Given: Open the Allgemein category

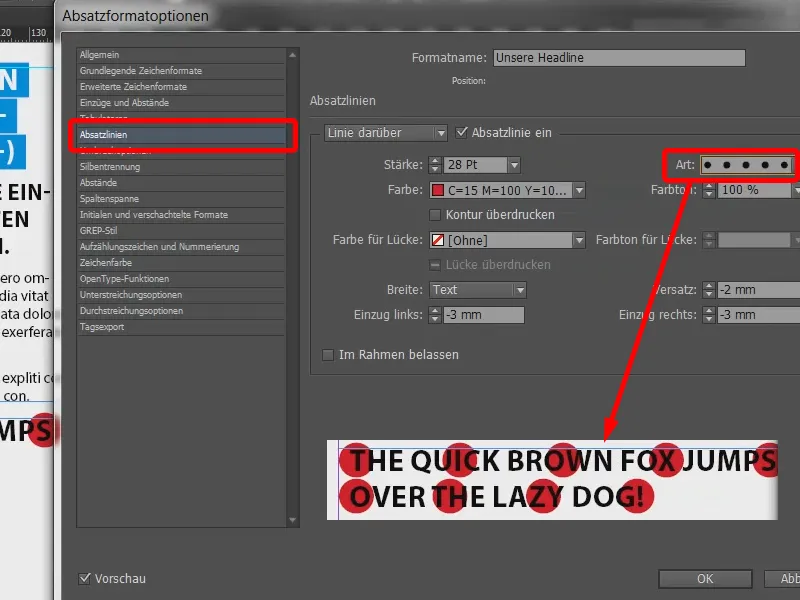Looking at the screenshot, I should point(181,55).
